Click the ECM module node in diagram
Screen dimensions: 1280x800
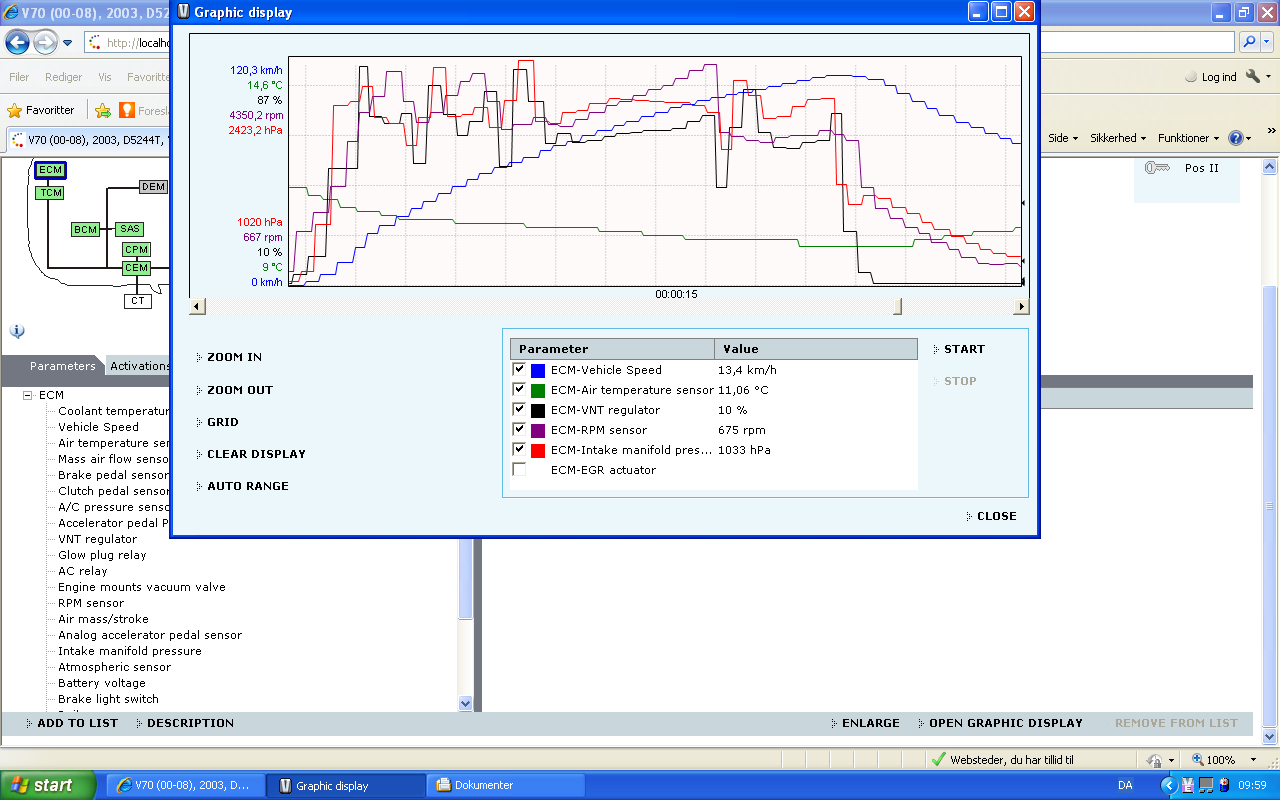[50, 170]
